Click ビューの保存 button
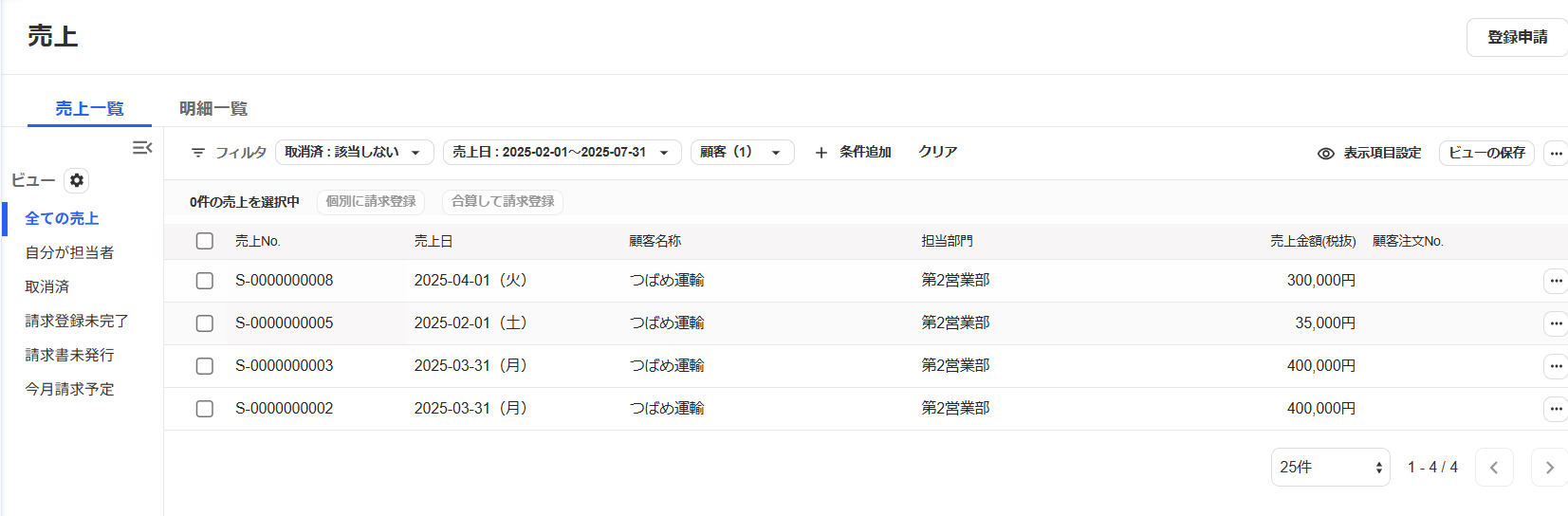 [1486, 153]
